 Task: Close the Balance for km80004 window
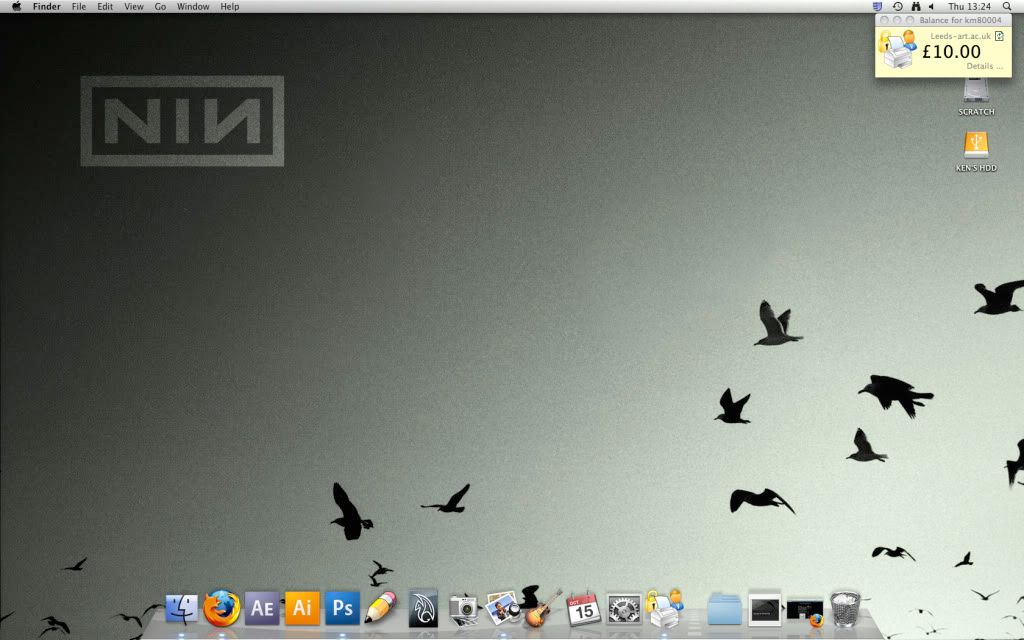(884, 20)
